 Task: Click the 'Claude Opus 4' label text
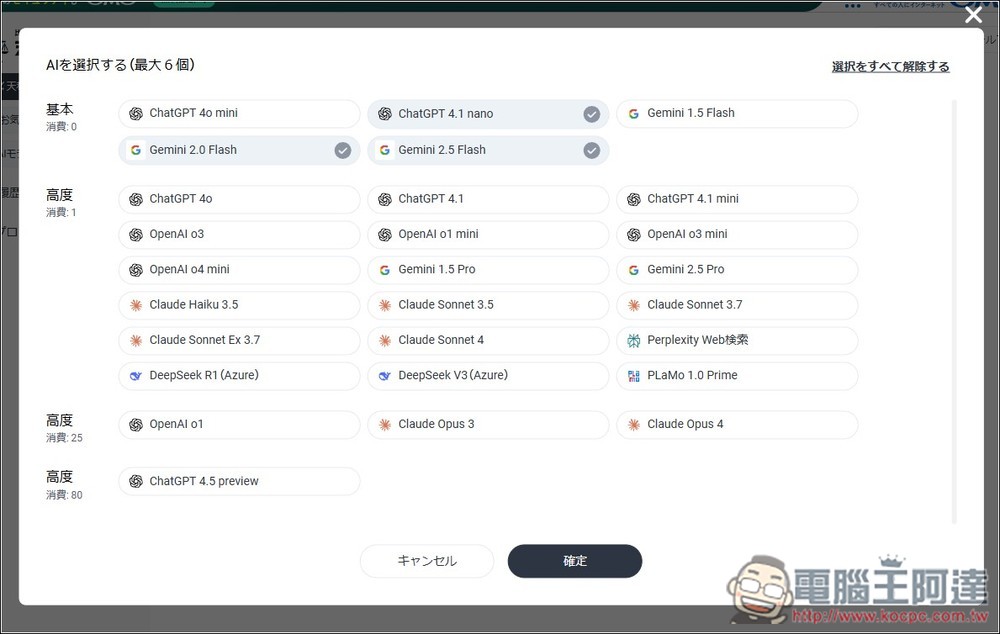(x=685, y=424)
